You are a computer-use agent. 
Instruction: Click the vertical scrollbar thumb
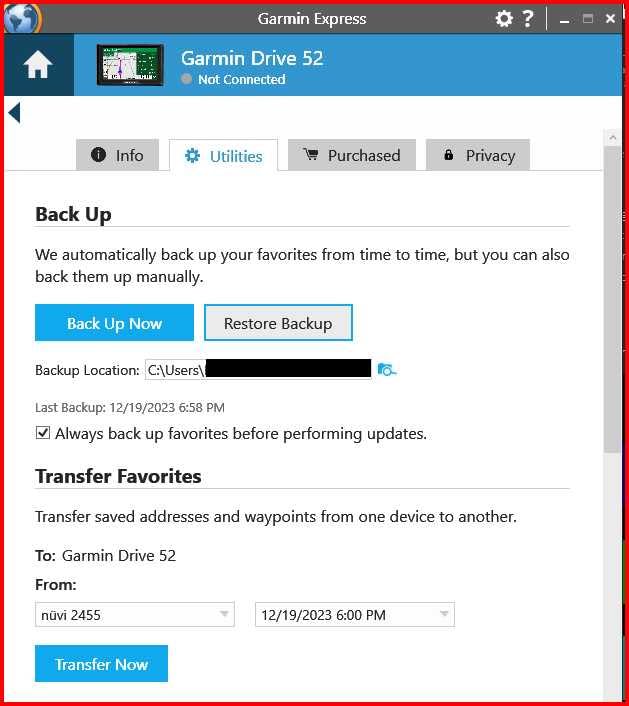(x=612, y=299)
